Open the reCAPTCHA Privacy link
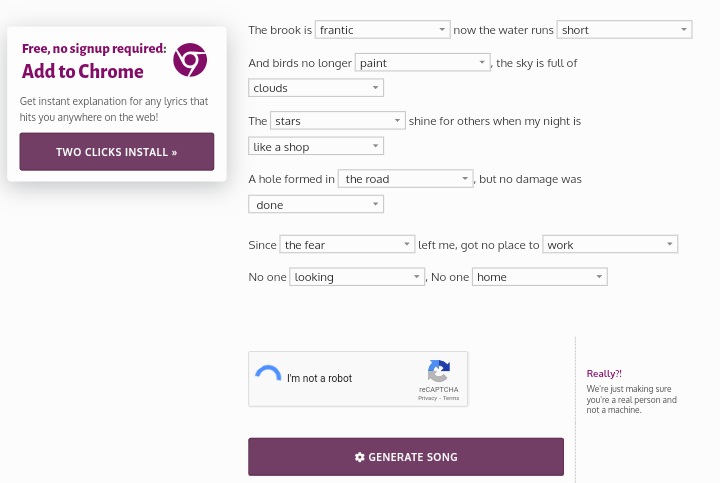This screenshot has width=720, height=483. [x=427, y=398]
